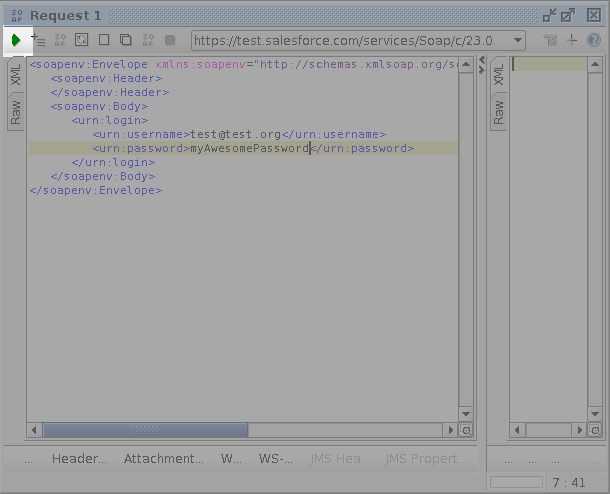The width and height of the screenshot is (610, 494).
Task: Switch to the request Raw side tab
Action: (16, 112)
